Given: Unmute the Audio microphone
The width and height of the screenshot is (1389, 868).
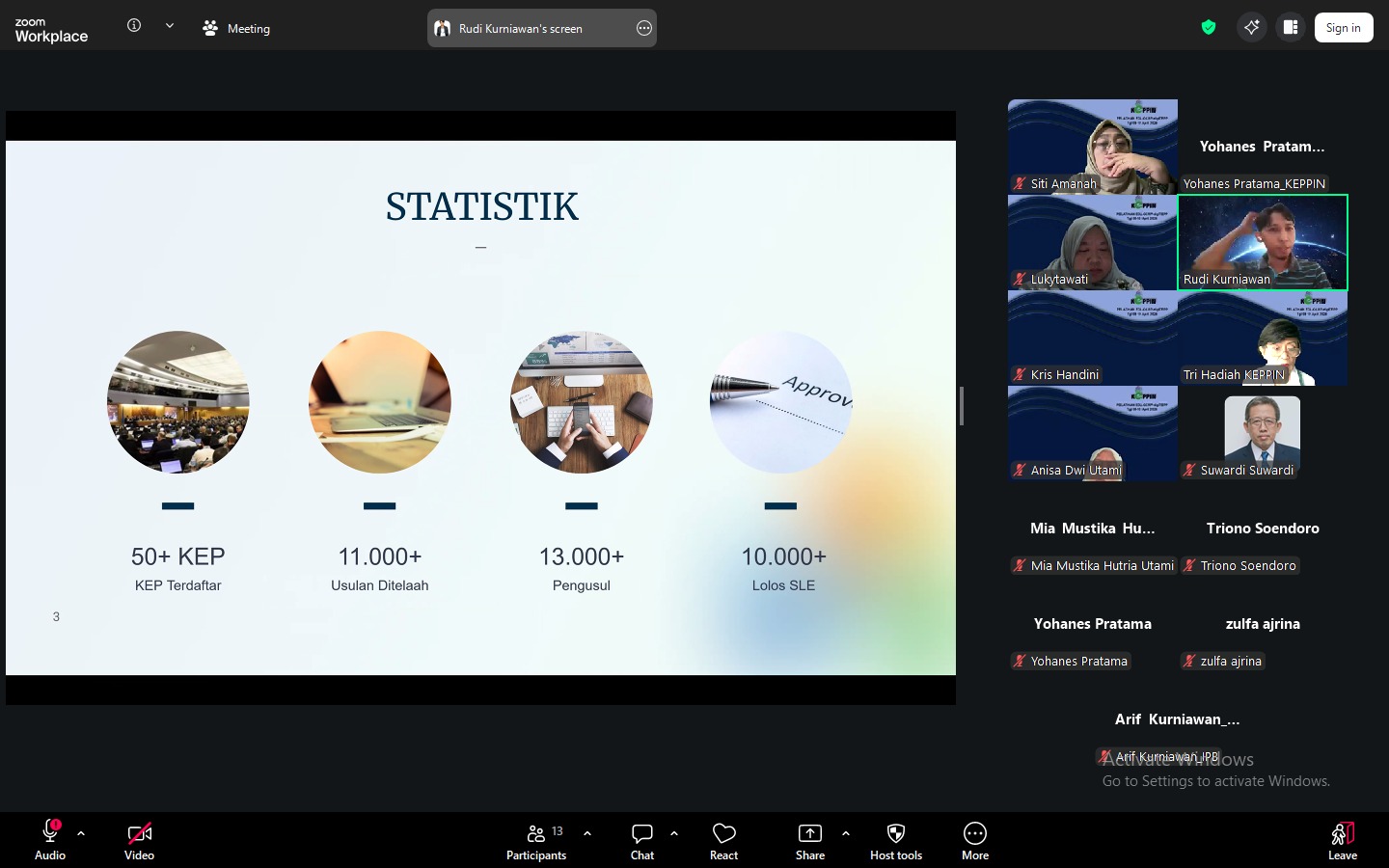Looking at the screenshot, I should point(50,840).
